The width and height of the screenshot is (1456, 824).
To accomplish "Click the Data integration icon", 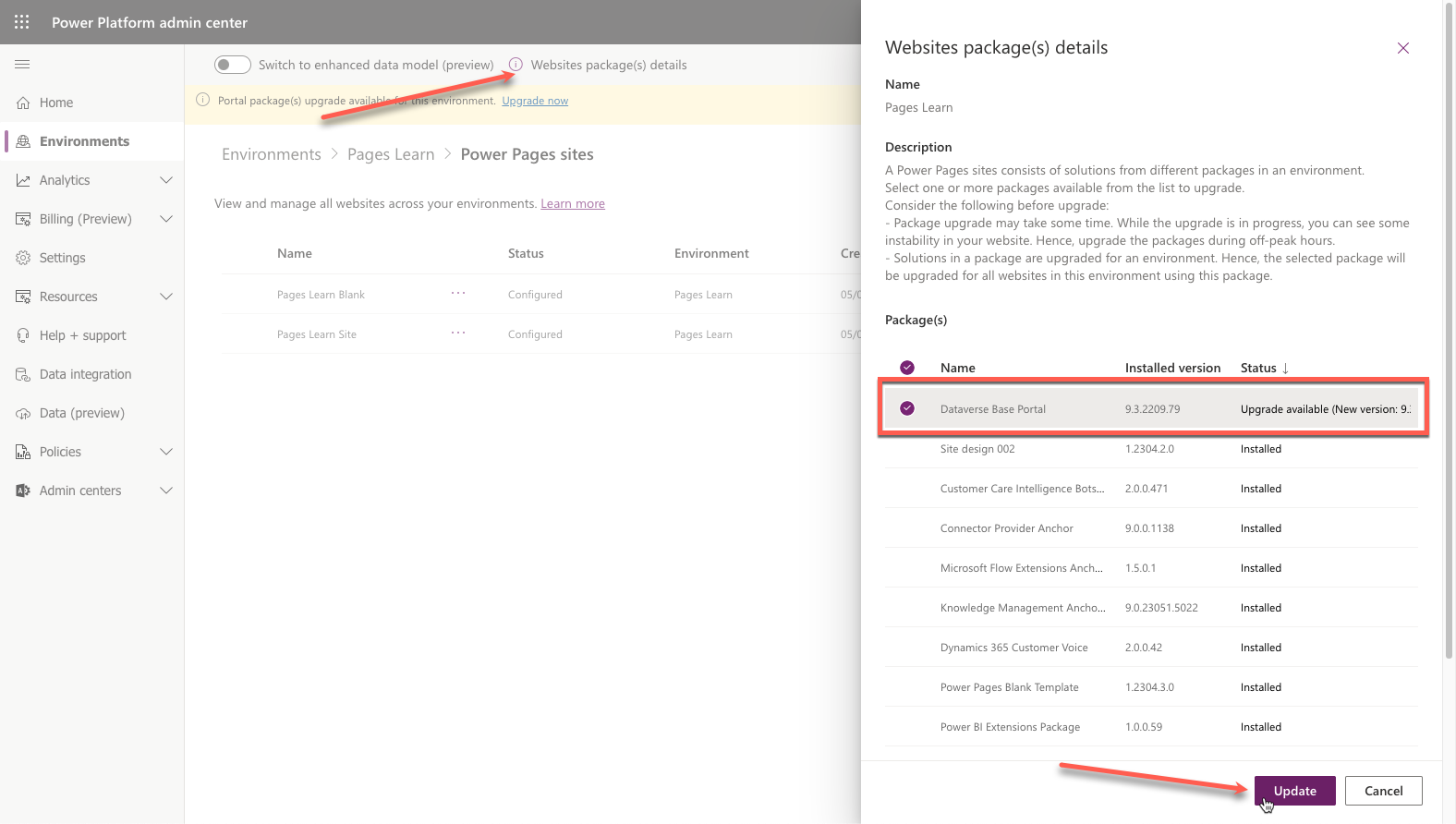I will click(23, 374).
